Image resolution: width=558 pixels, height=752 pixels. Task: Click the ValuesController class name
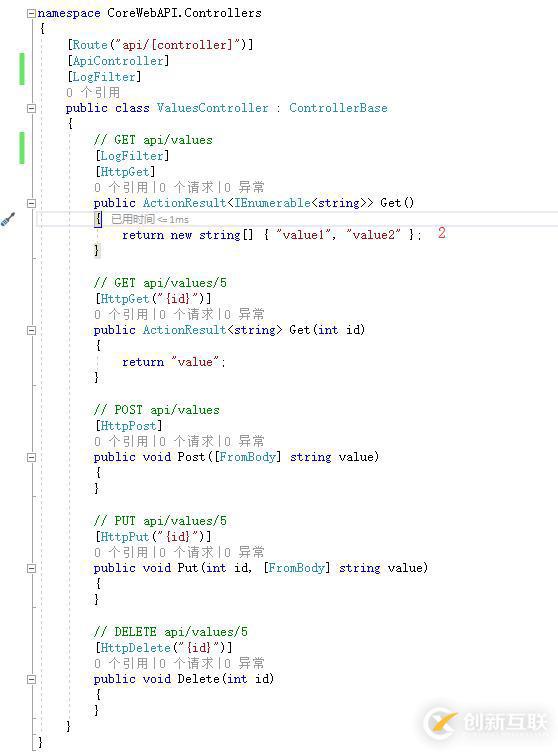point(213,108)
